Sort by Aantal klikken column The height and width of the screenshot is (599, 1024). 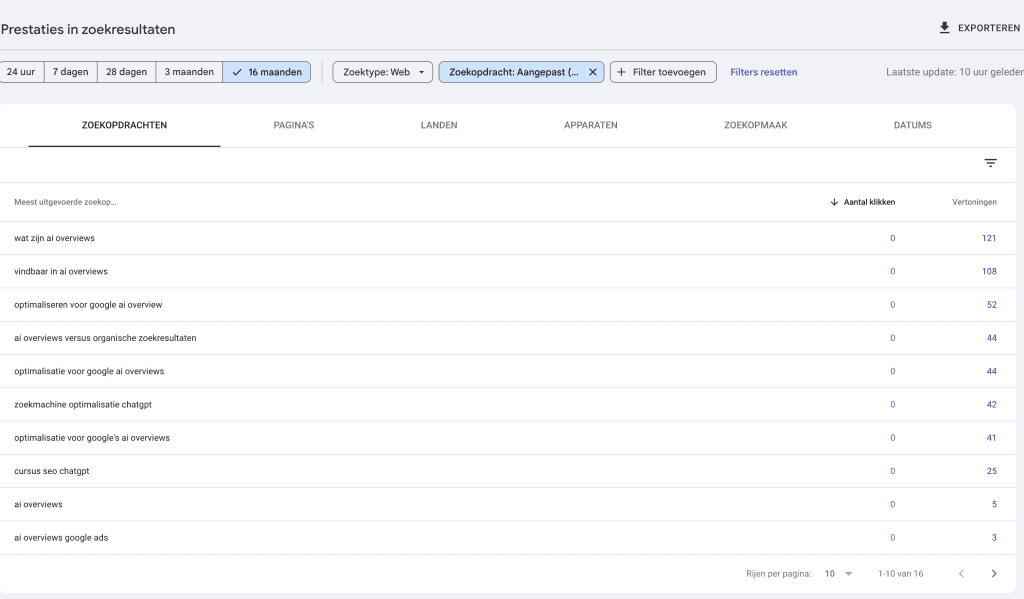(862, 202)
